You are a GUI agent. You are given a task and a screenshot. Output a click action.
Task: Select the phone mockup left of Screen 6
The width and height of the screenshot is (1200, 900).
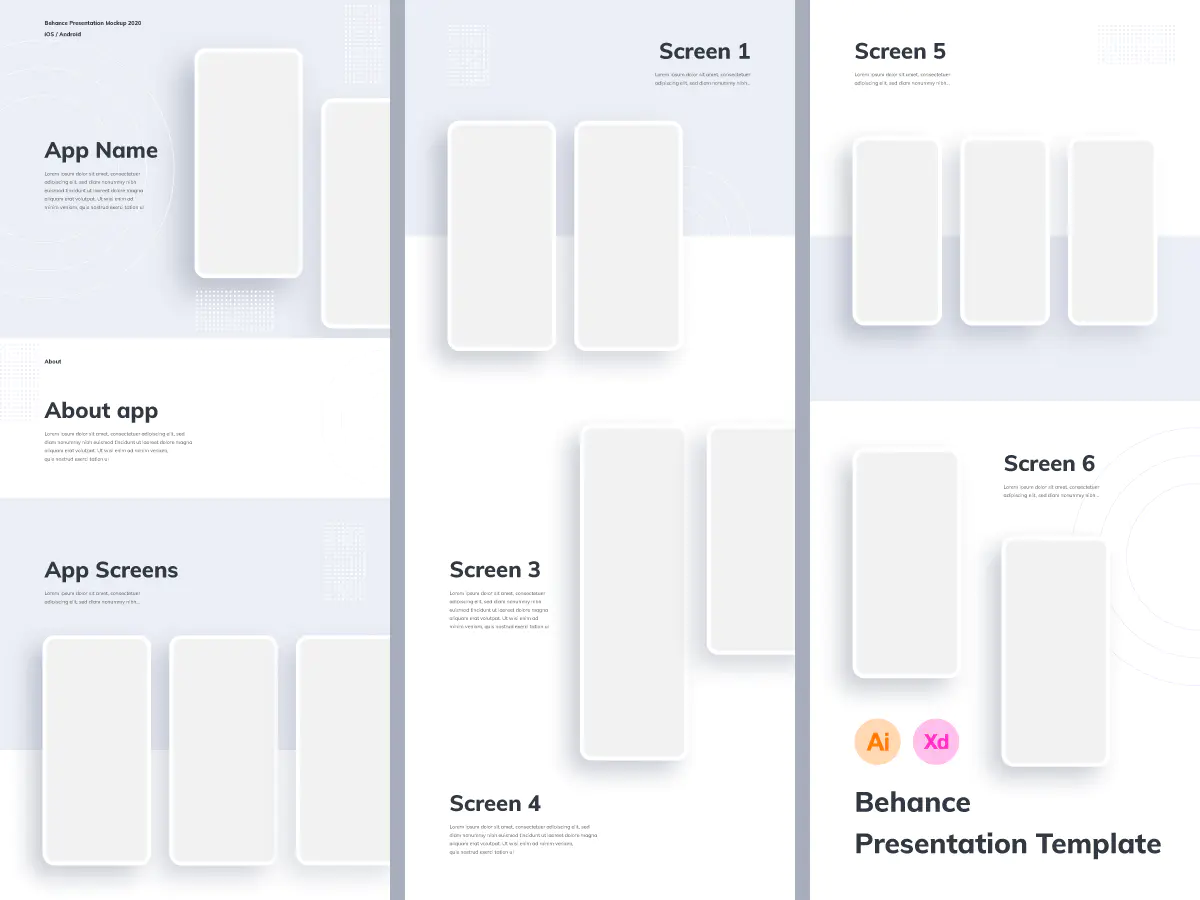tap(906, 564)
